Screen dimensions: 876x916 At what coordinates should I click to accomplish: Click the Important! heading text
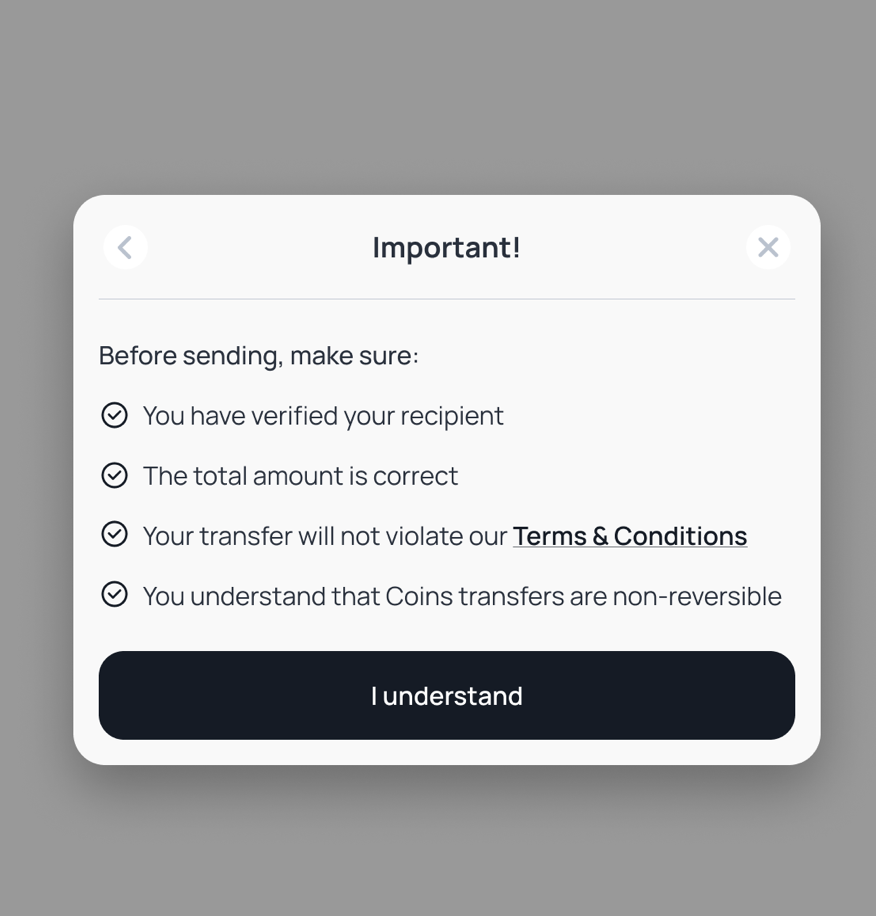(447, 248)
